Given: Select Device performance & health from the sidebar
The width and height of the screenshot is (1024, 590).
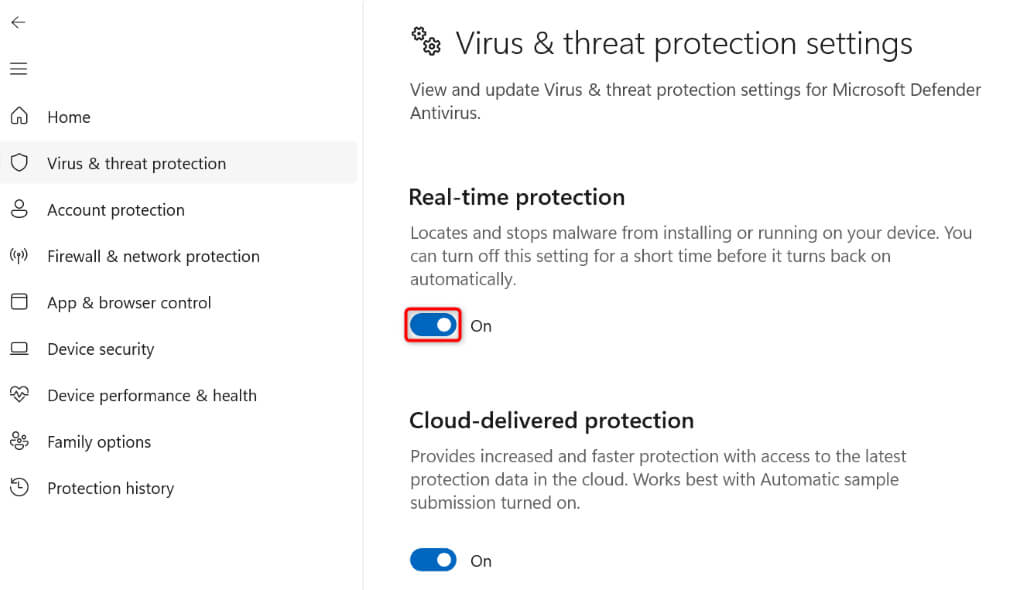Looking at the screenshot, I should click(150, 395).
